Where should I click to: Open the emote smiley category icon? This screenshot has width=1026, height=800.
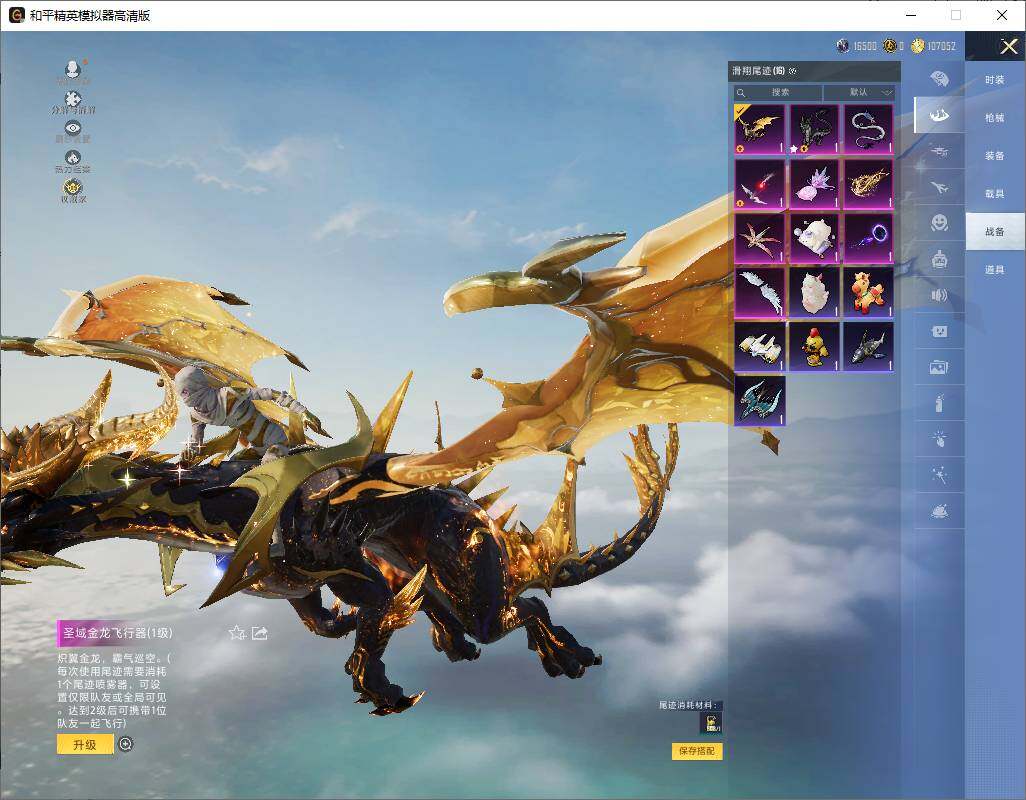click(940, 223)
